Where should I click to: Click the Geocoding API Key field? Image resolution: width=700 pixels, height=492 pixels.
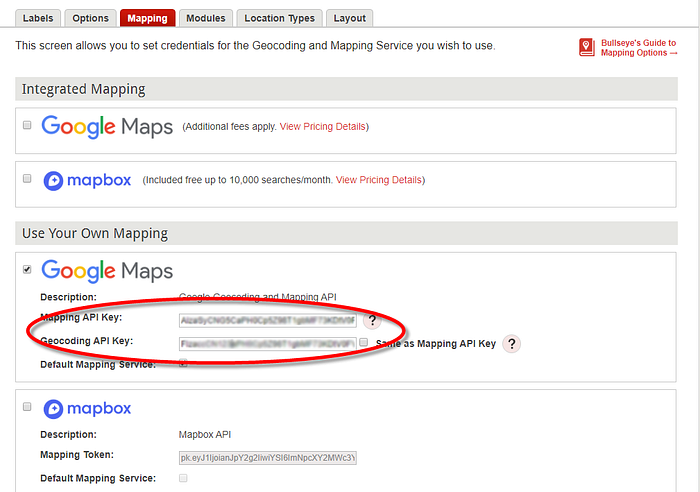coord(268,344)
